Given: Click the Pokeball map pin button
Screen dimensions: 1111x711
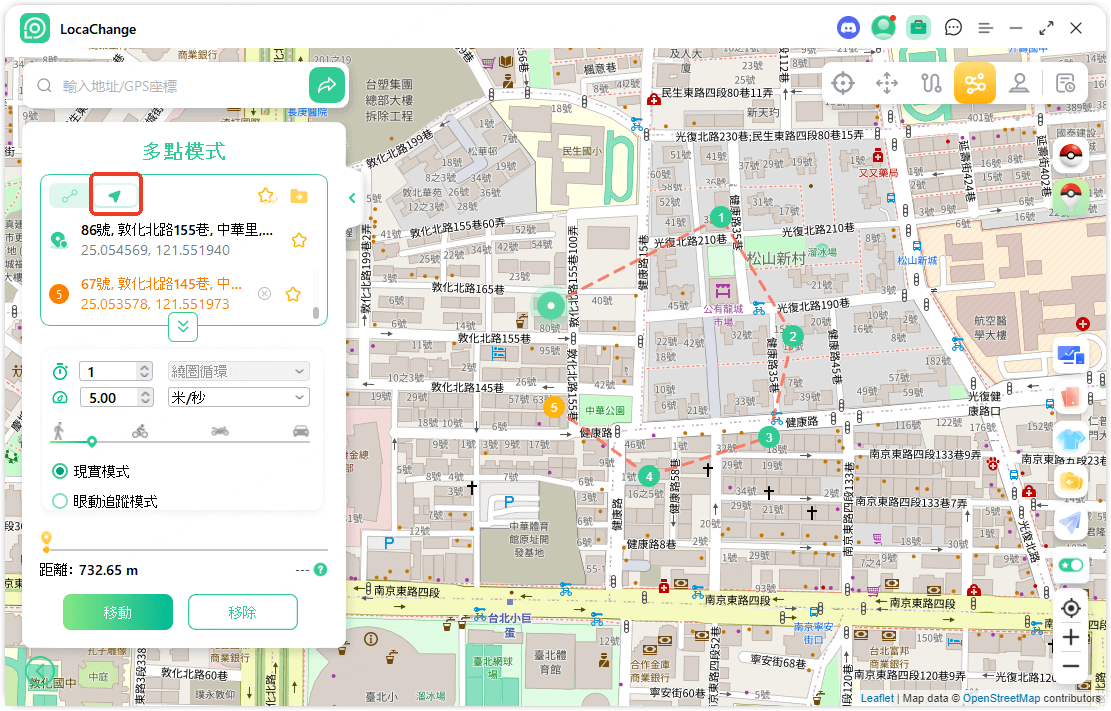Looking at the screenshot, I should [1071, 196].
